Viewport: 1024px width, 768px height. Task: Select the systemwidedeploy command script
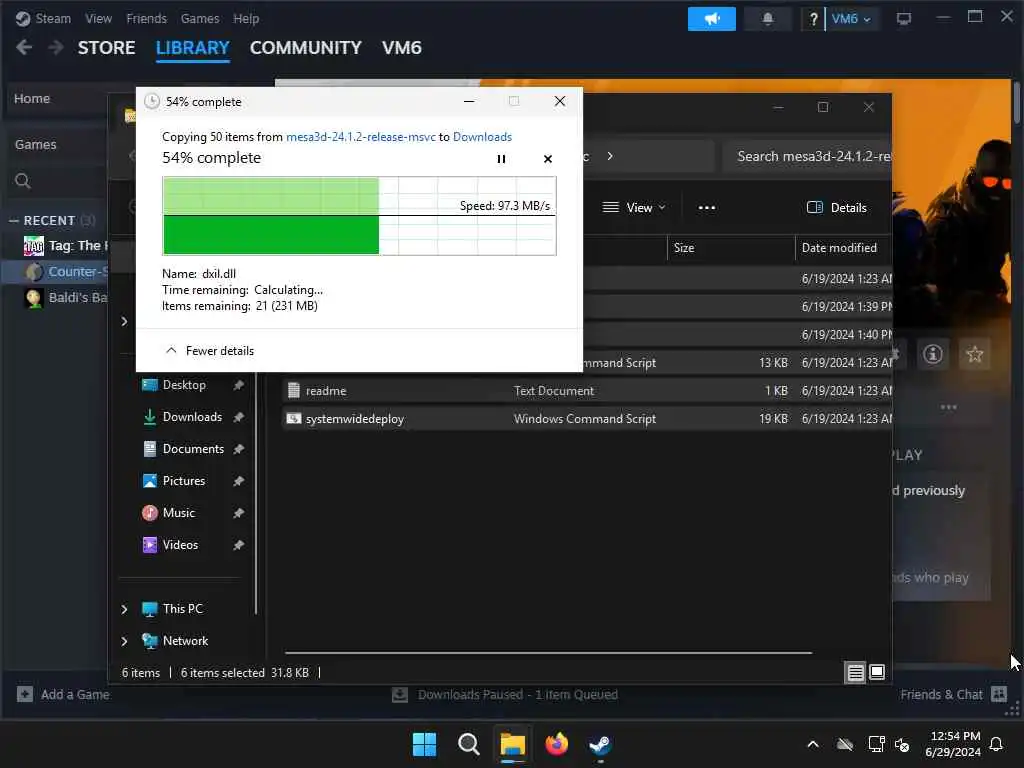point(588,419)
